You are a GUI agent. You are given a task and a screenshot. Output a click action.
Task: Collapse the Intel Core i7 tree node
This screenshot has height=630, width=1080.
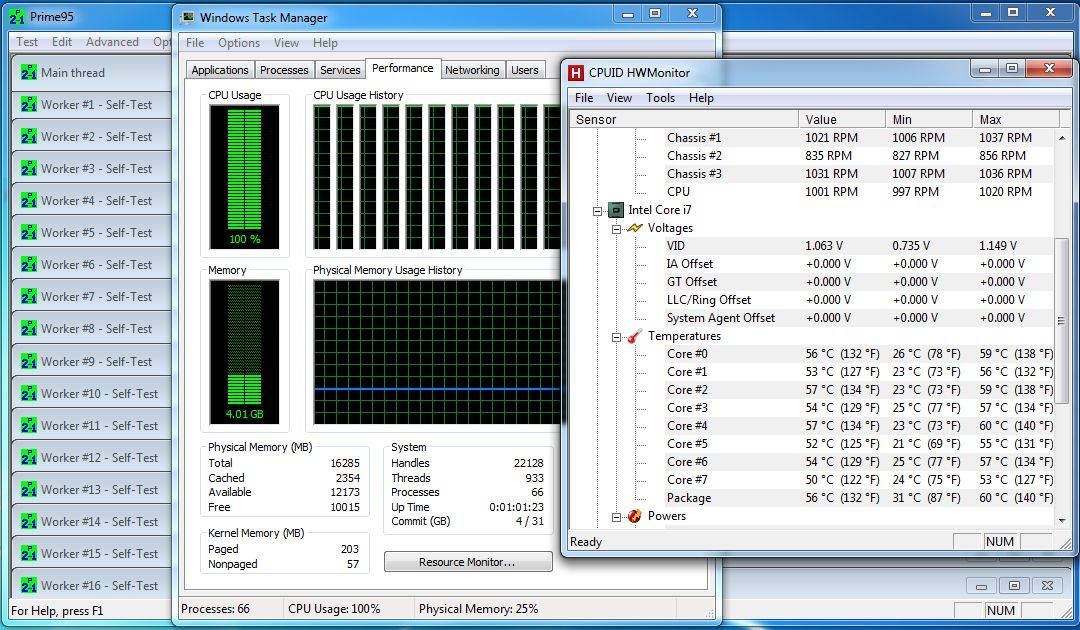coord(598,211)
